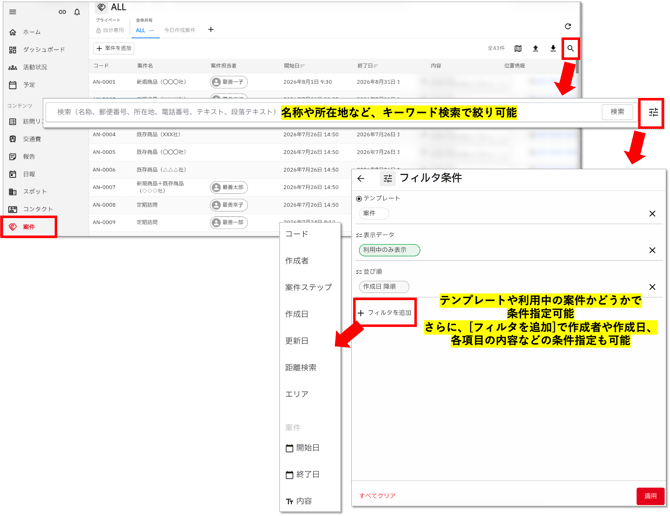The width and height of the screenshot is (670, 516).
Task: Click assignee chip on AN-0007 row
Action: click(229, 188)
